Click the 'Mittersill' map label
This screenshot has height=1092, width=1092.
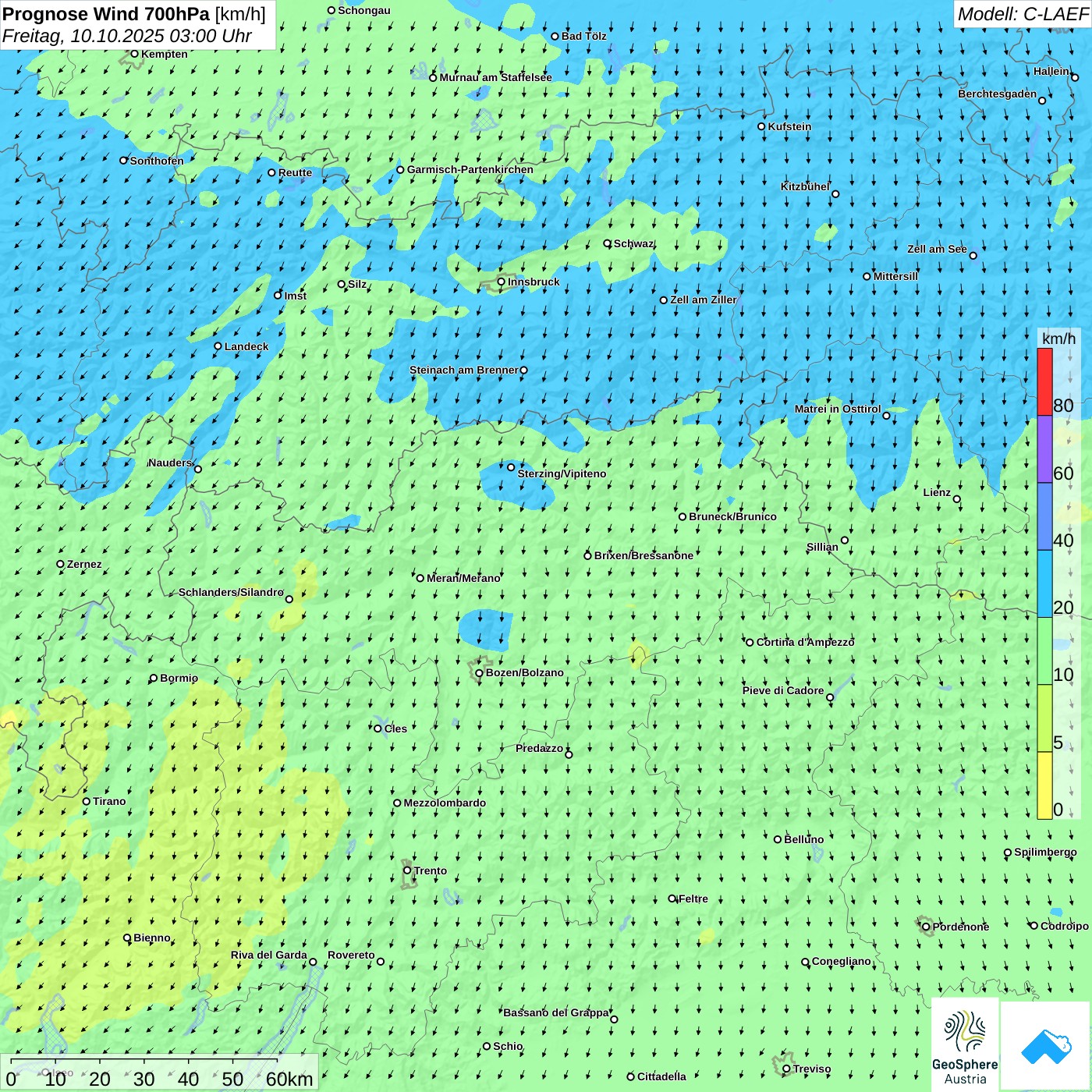(895, 276)
